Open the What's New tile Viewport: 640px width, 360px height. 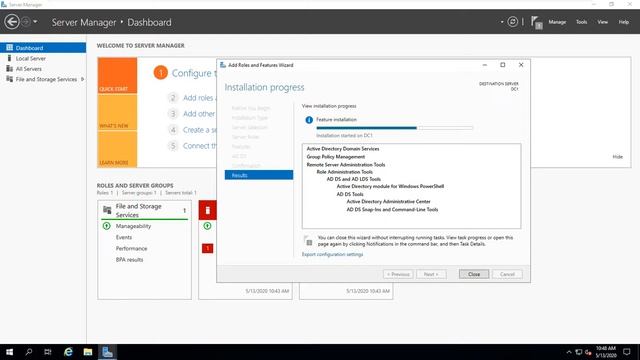pos(117,112)
